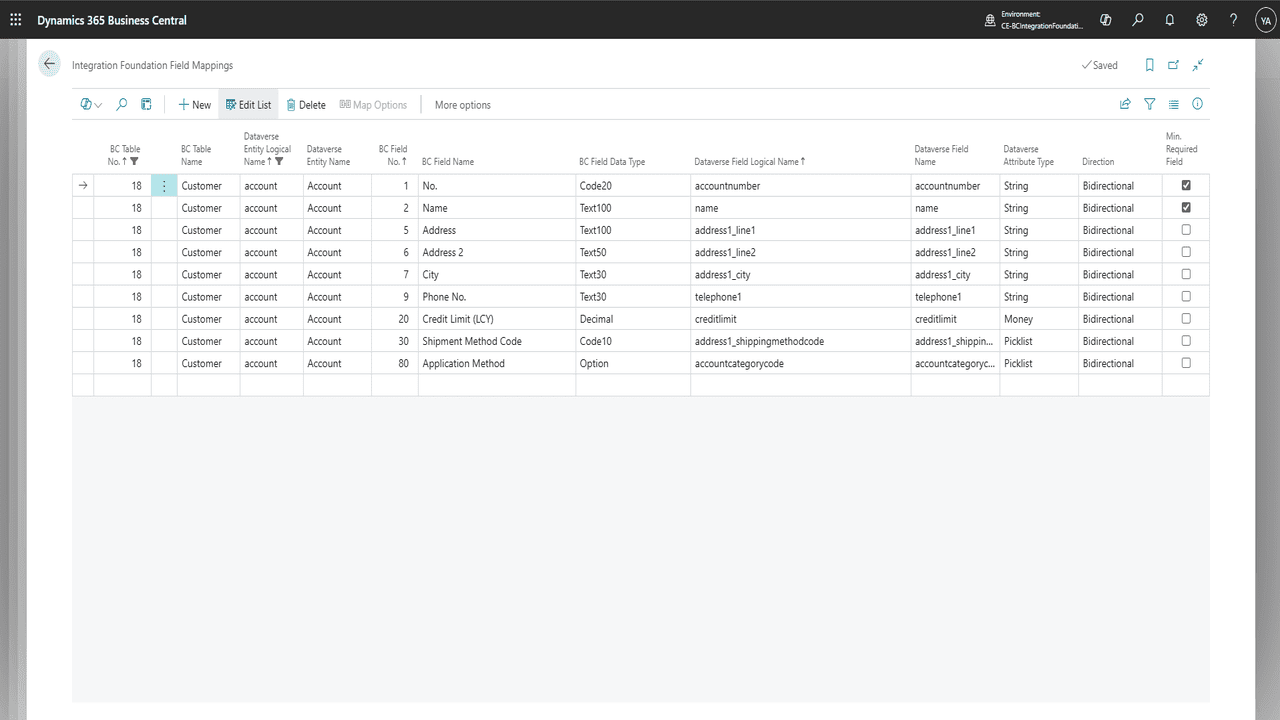The image size is (1280, 720).
Task: Open BC Field Data Type column header
Action: (x=612, y=161)
